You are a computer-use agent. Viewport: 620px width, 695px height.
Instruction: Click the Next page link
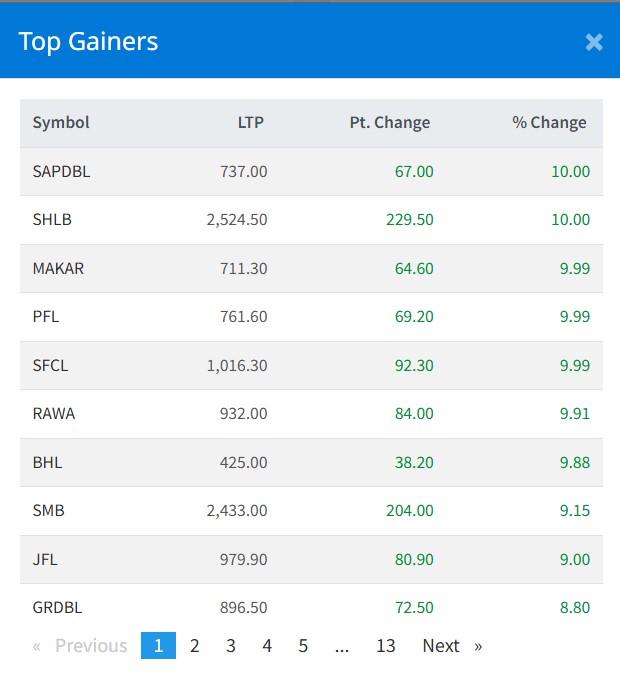[451, 646]
